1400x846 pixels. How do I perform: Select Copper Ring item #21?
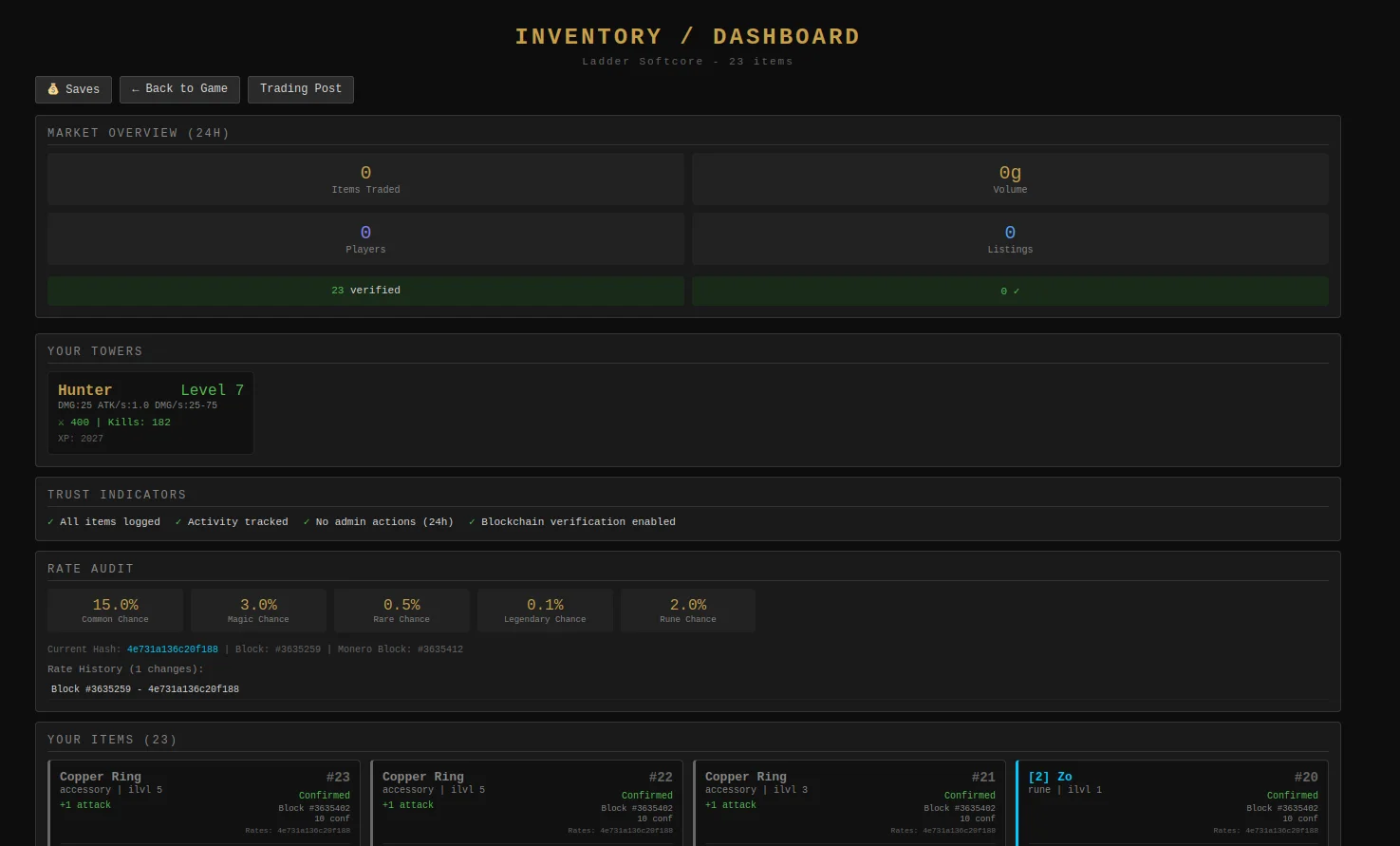point(849,802)
